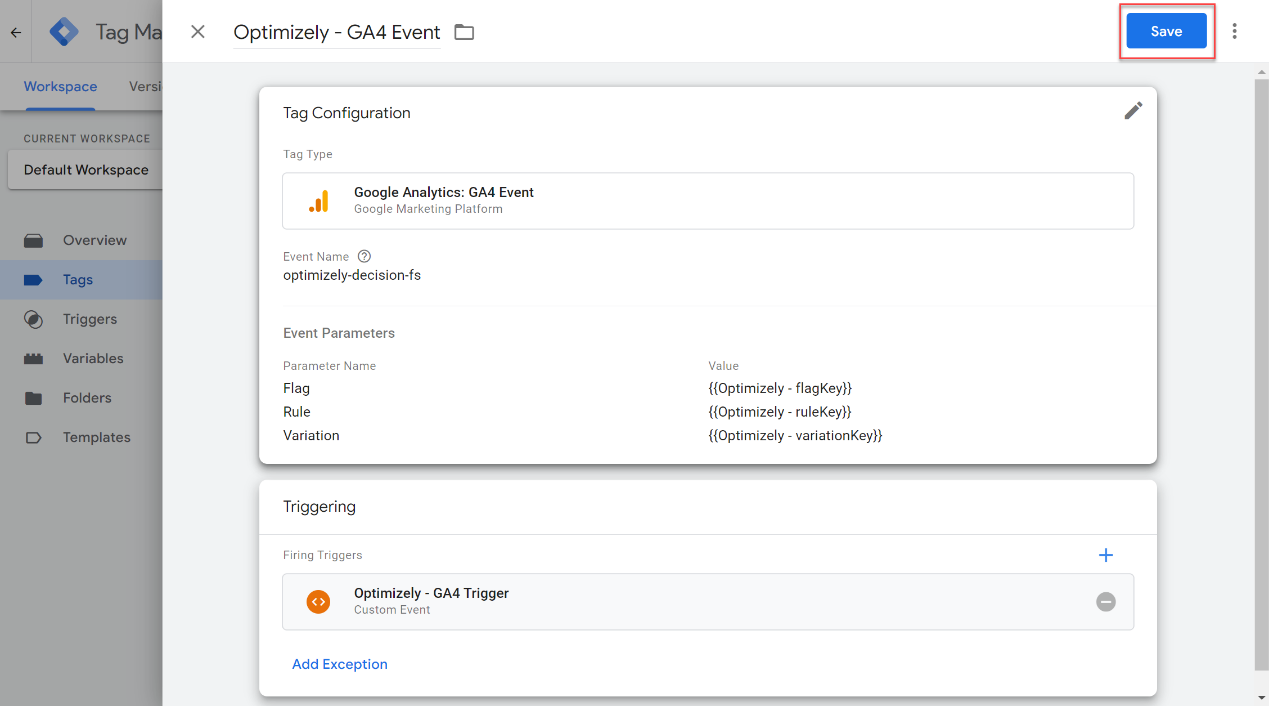Click the Triggering section heading

[x=319, y=507]
